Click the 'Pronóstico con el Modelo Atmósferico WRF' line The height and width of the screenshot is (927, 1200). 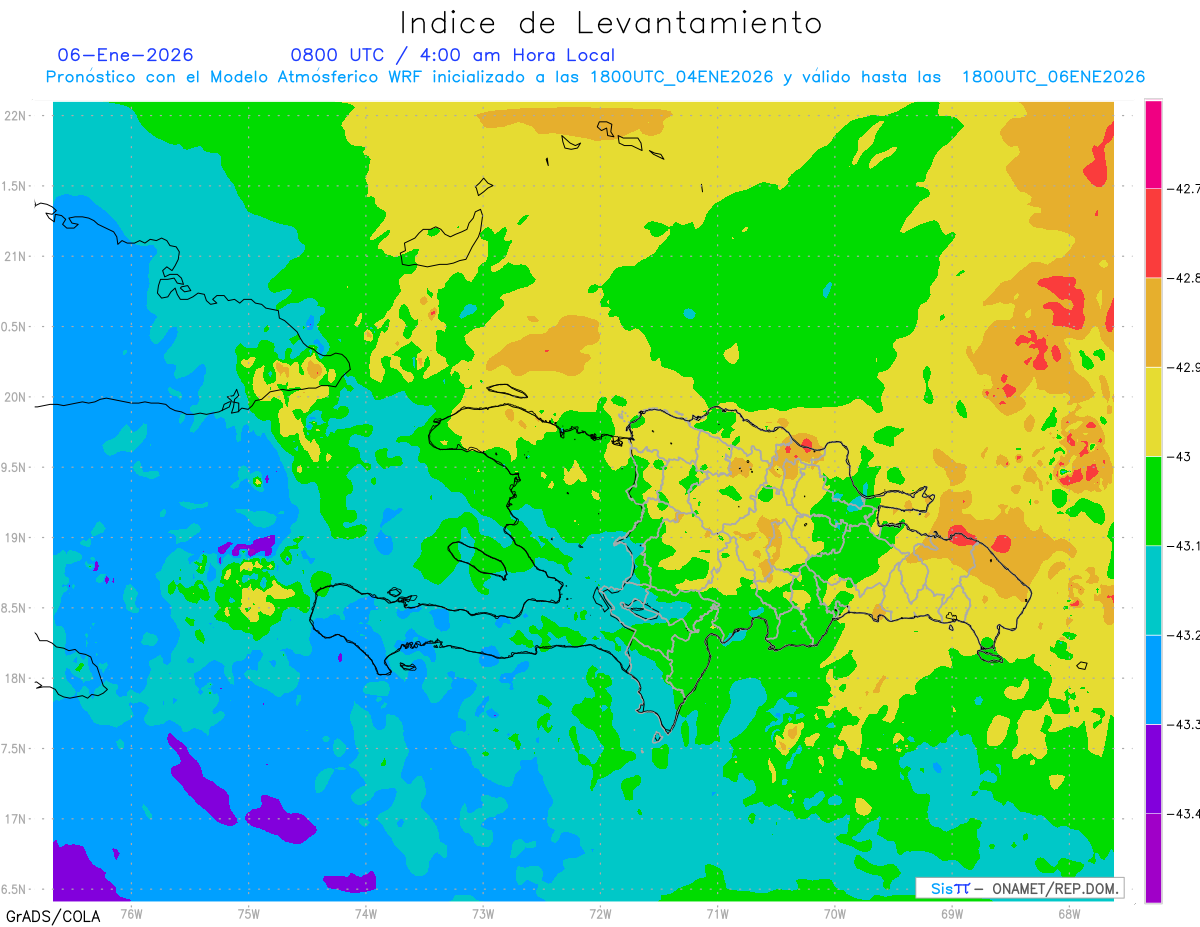[x=595, y=77]
